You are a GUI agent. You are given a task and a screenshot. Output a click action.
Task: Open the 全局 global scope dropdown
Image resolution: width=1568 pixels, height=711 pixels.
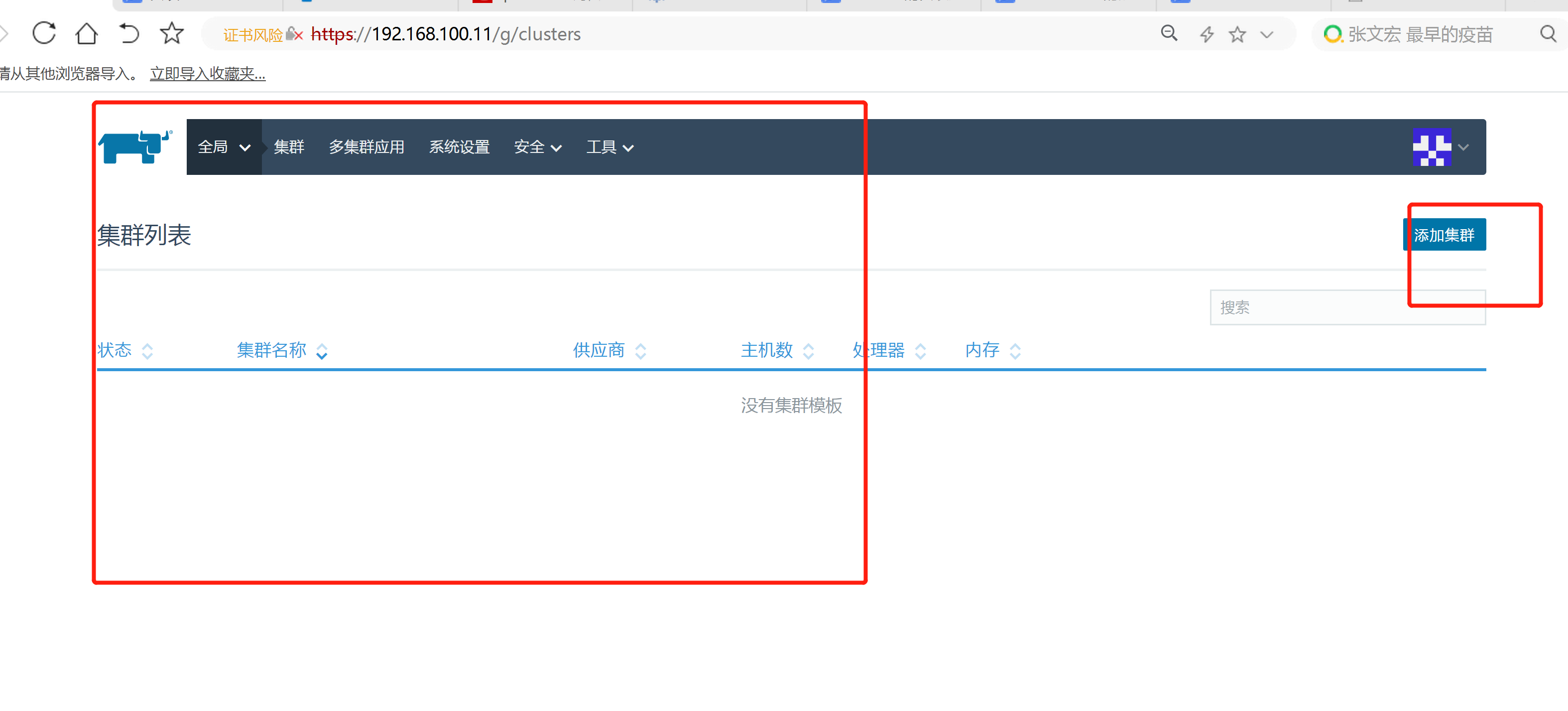(x=224, y=147)
